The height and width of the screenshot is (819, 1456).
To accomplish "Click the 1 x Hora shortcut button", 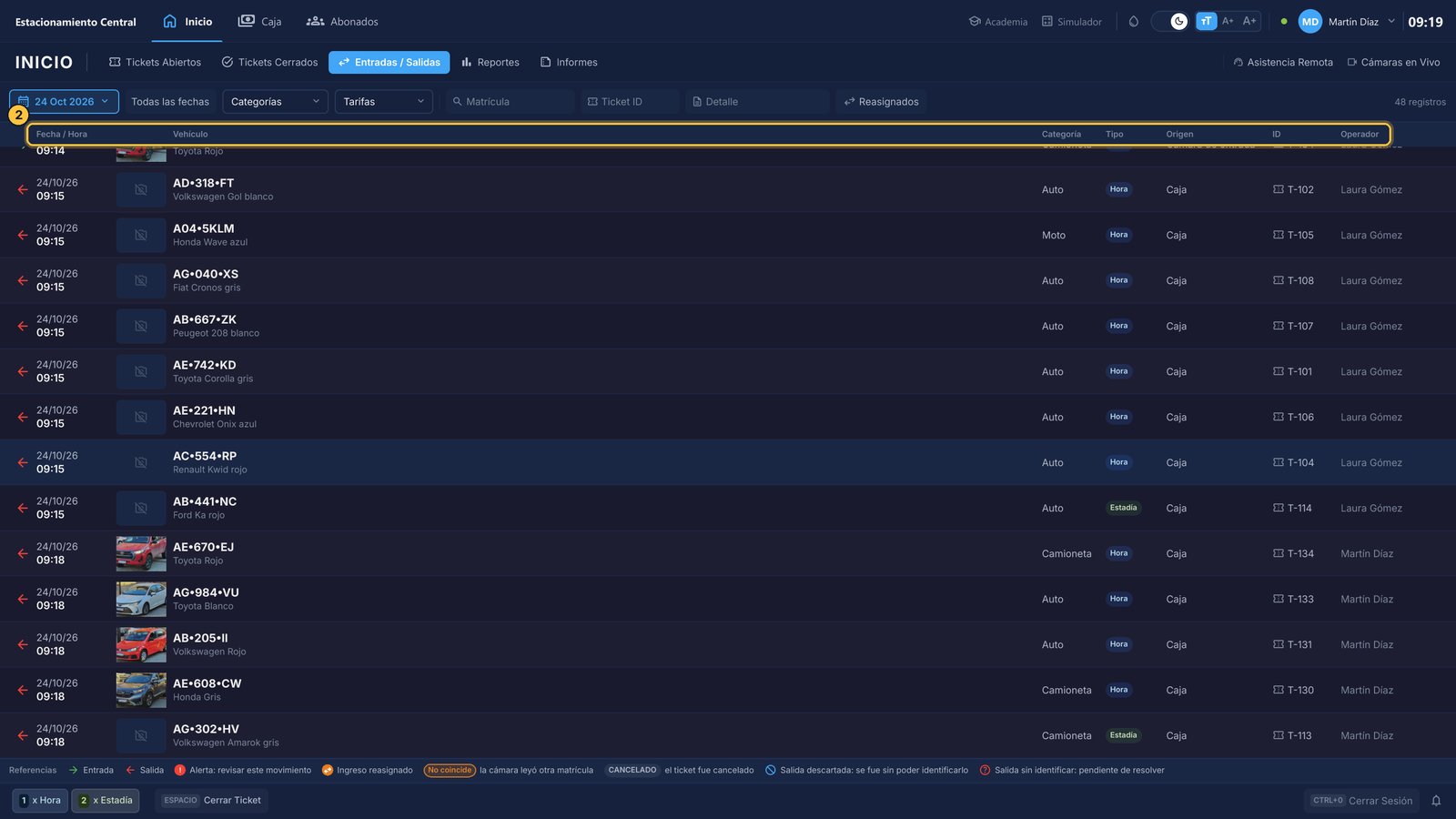I will point(40,801).
